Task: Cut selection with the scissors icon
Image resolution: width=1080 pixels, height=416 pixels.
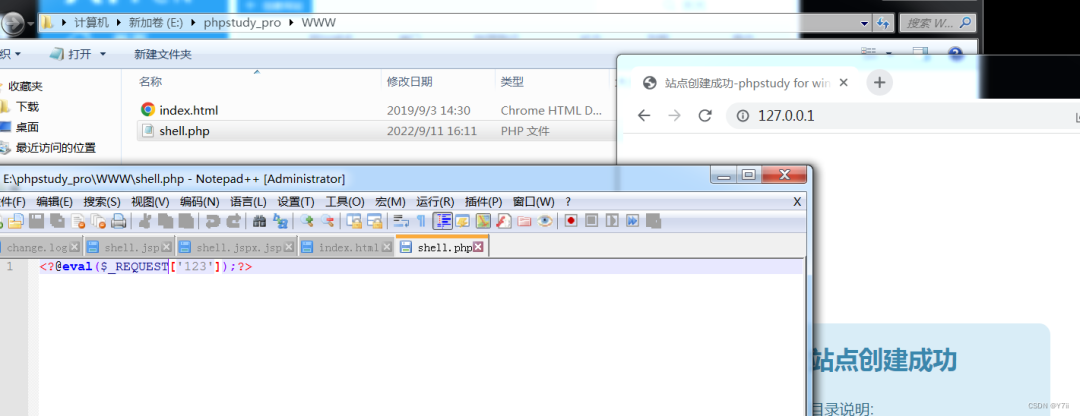Action: point(145,221)
